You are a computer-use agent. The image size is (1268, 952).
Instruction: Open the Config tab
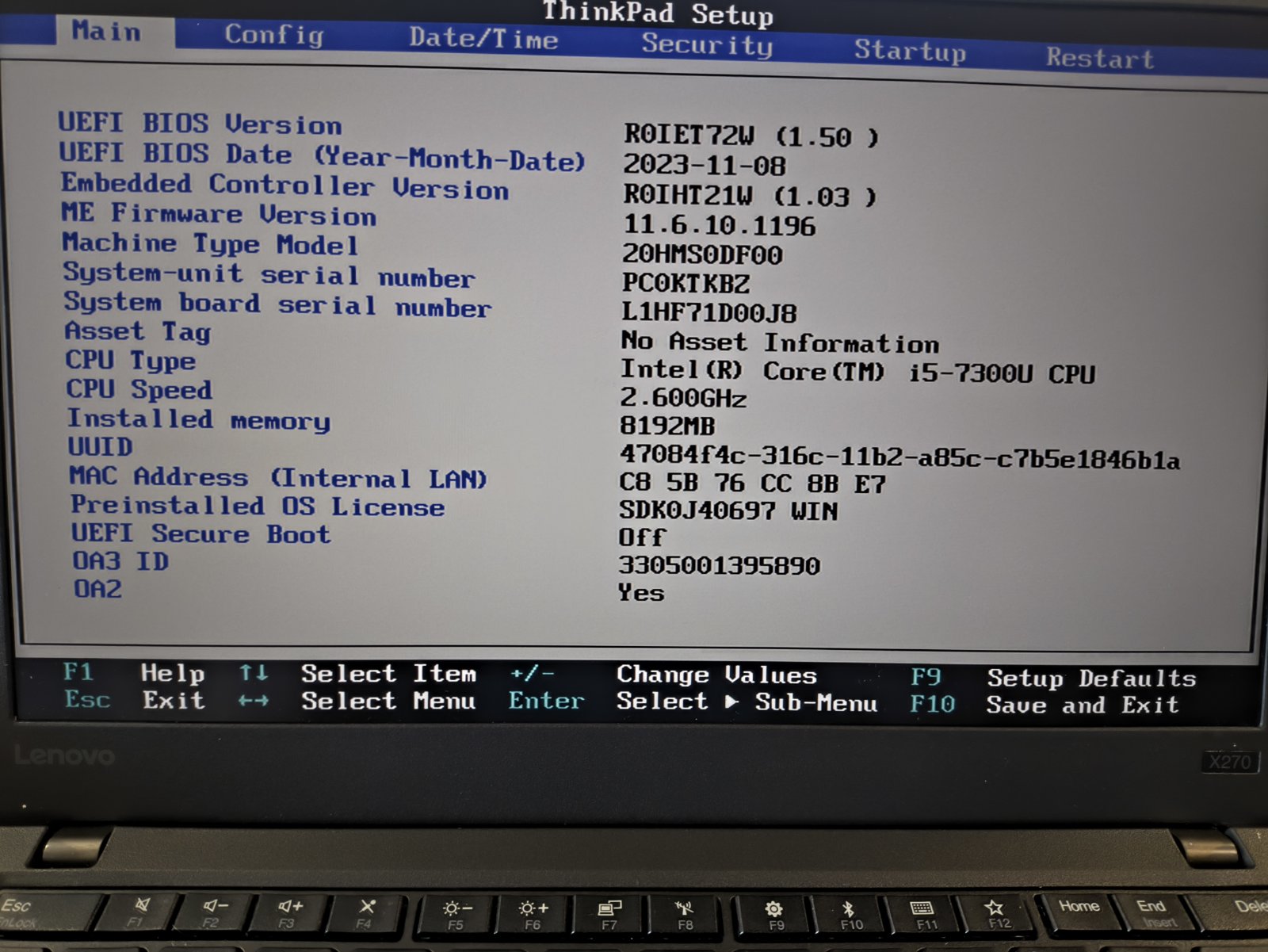pos(274,35)
